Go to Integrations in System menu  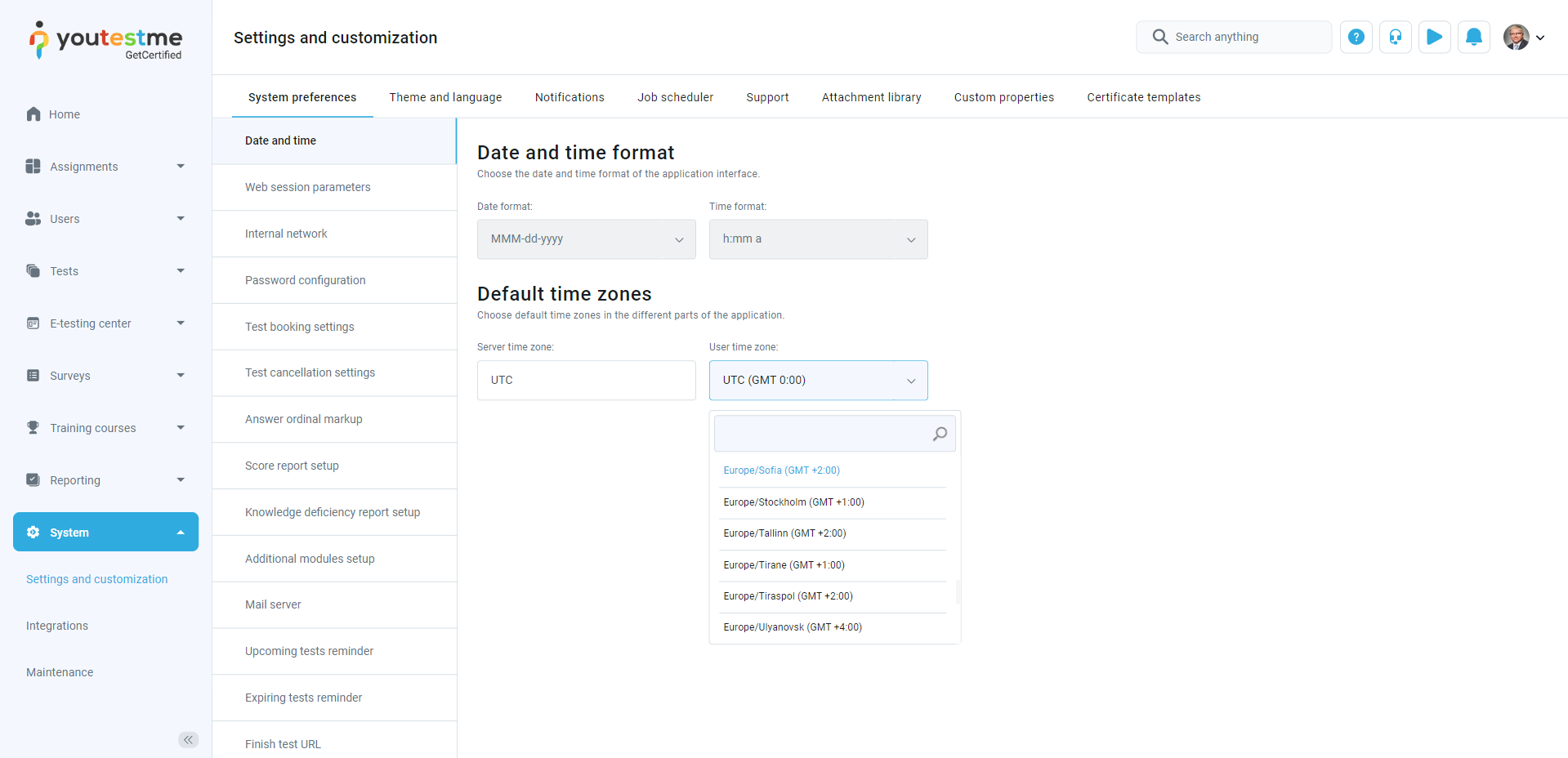[x=57, y=626]
